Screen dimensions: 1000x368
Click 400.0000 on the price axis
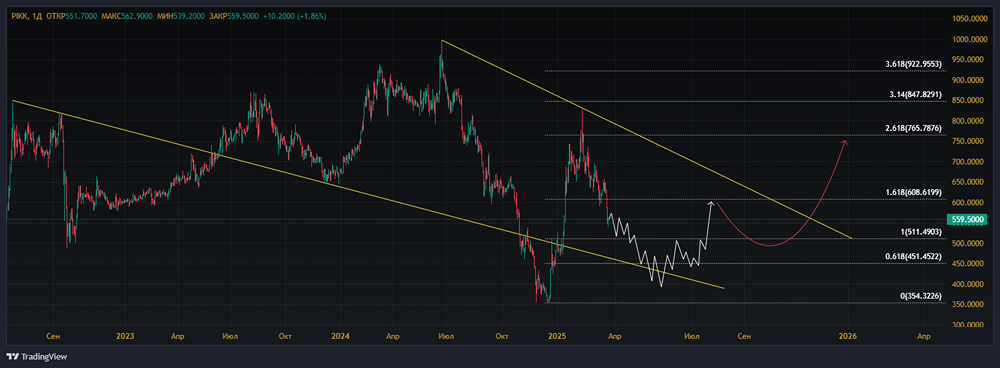point(967,284)
